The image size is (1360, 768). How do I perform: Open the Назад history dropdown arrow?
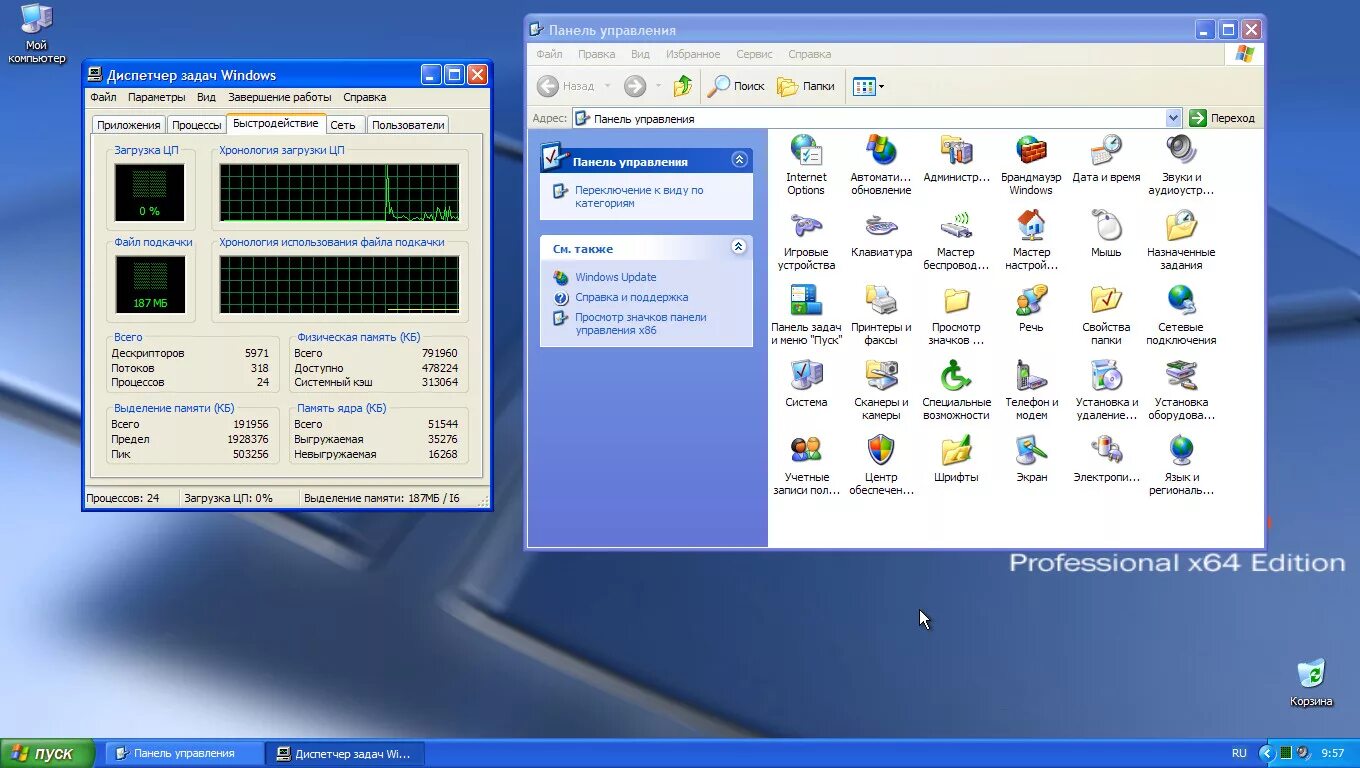point(607,86)
